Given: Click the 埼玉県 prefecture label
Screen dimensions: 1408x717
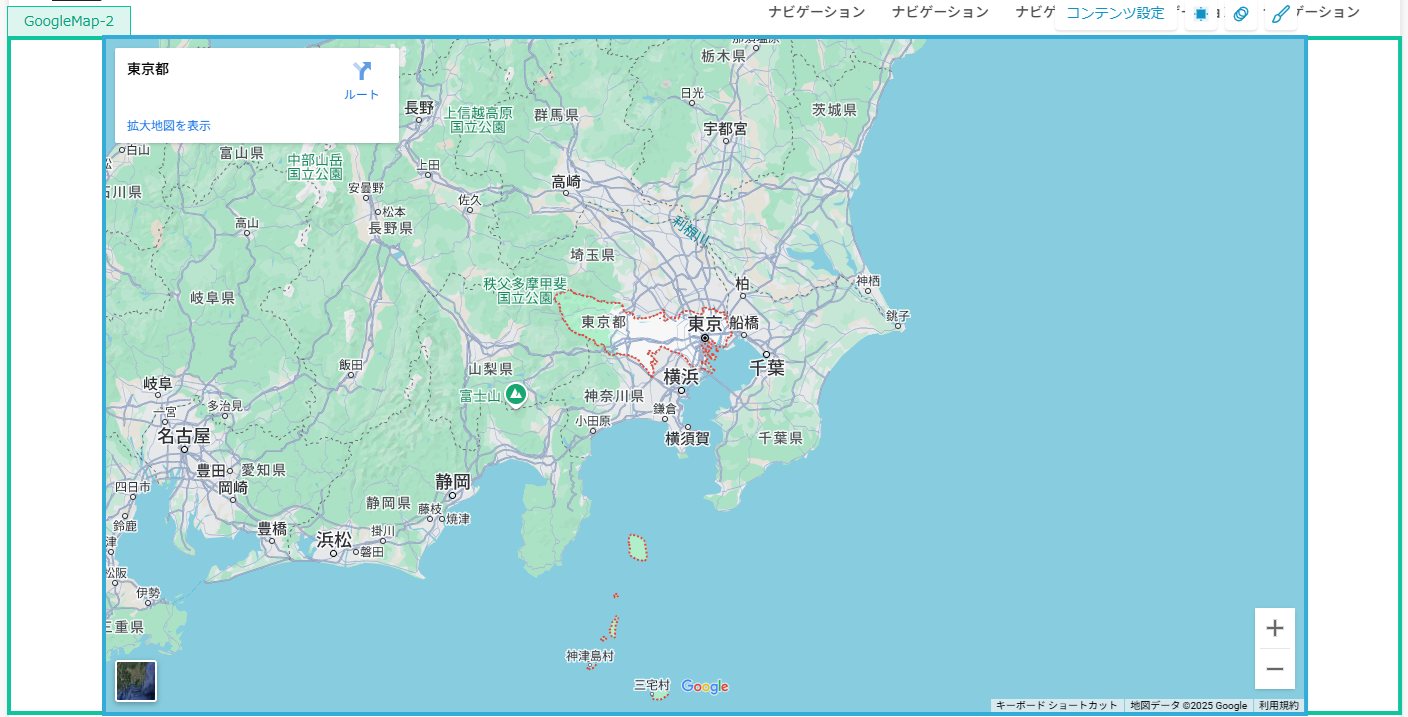Looking at the screenshot, I should click(x=592, y=256).
